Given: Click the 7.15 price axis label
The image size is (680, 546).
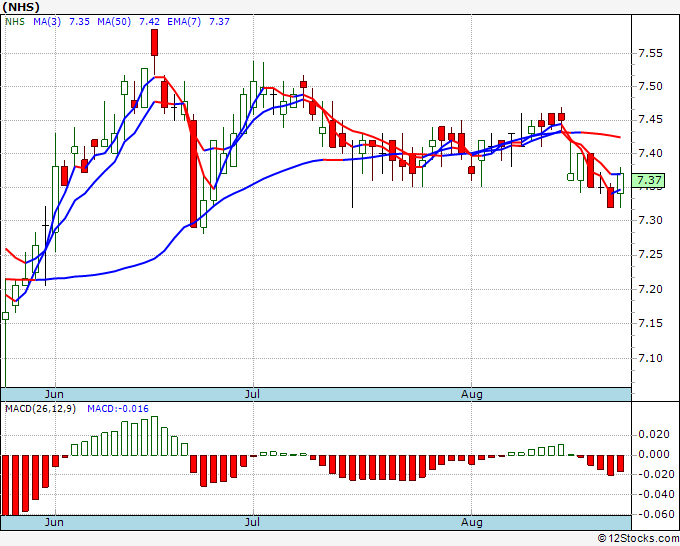Looking at the screenshot, I should coord(651,323).
